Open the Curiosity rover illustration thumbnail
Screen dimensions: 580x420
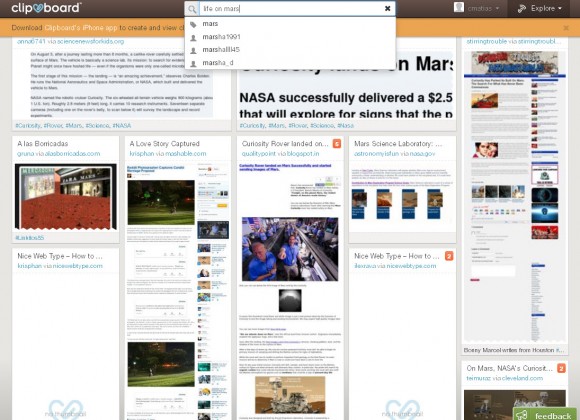click(x=290, y=395)
